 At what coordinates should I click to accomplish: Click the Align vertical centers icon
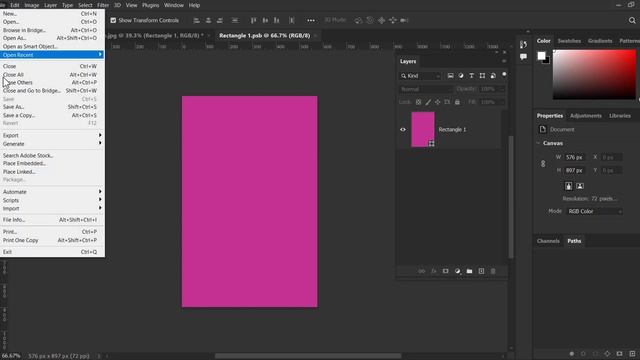coord(265,20)
